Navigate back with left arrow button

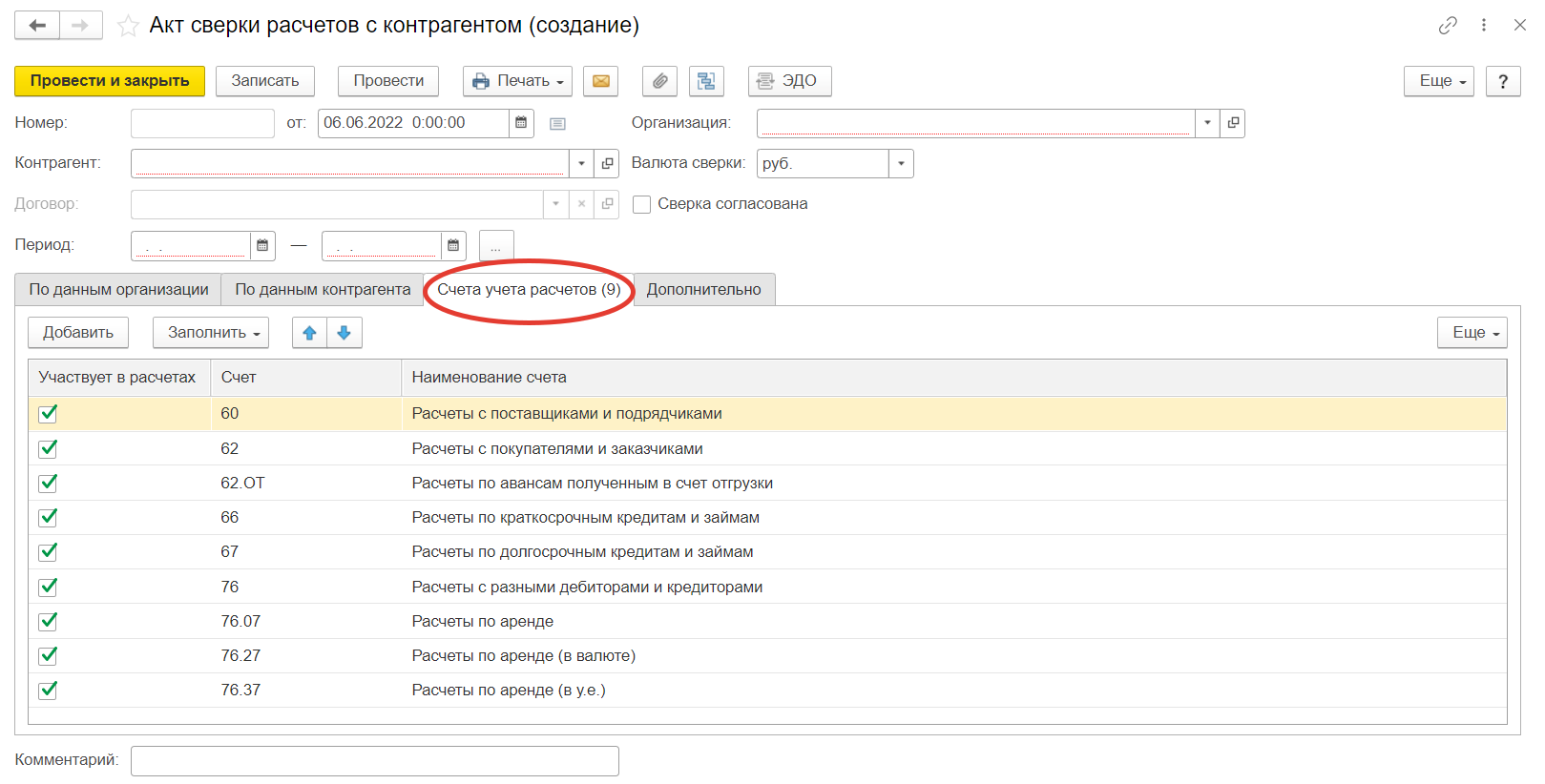point(37,26)
